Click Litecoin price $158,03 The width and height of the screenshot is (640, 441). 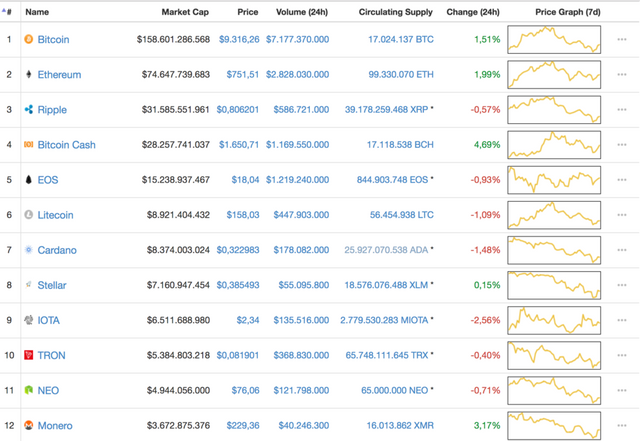pos(243,215)
